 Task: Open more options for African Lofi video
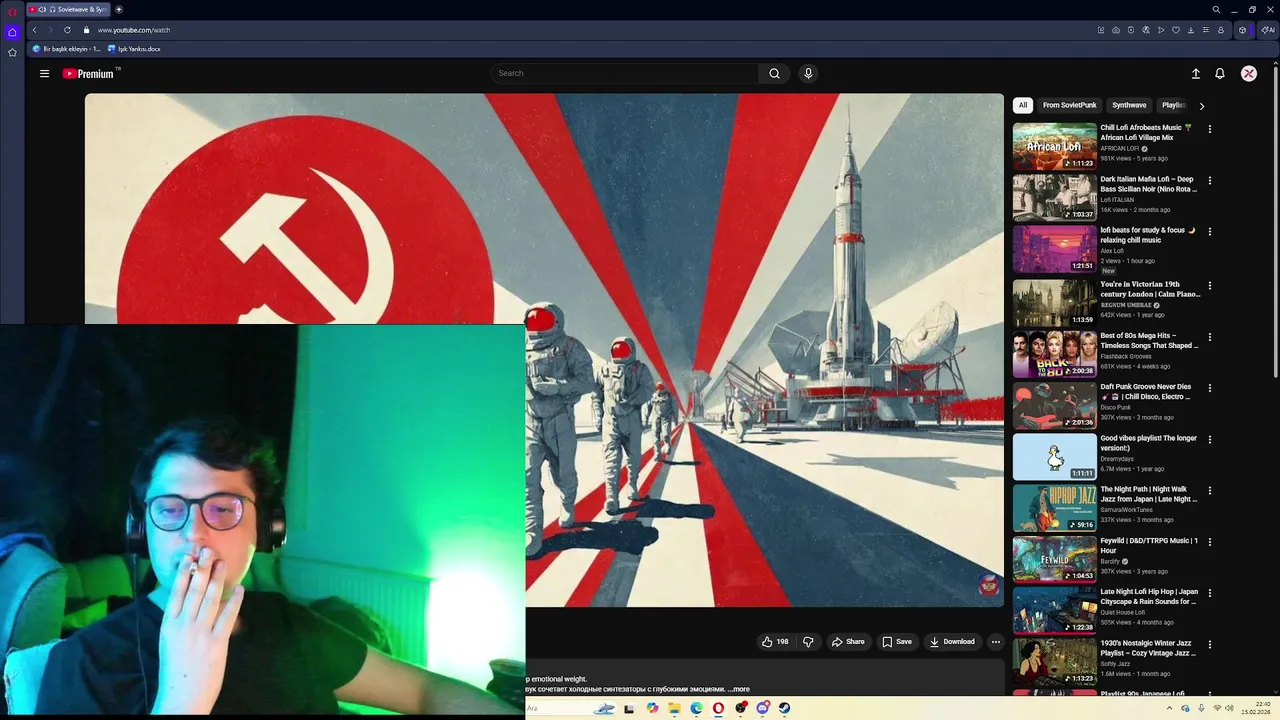coord(1209,129)
